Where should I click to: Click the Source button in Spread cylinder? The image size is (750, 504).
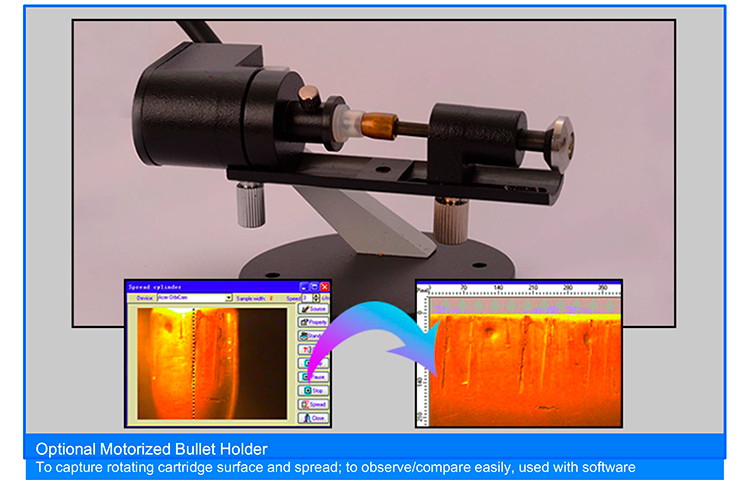pos(315,310)
